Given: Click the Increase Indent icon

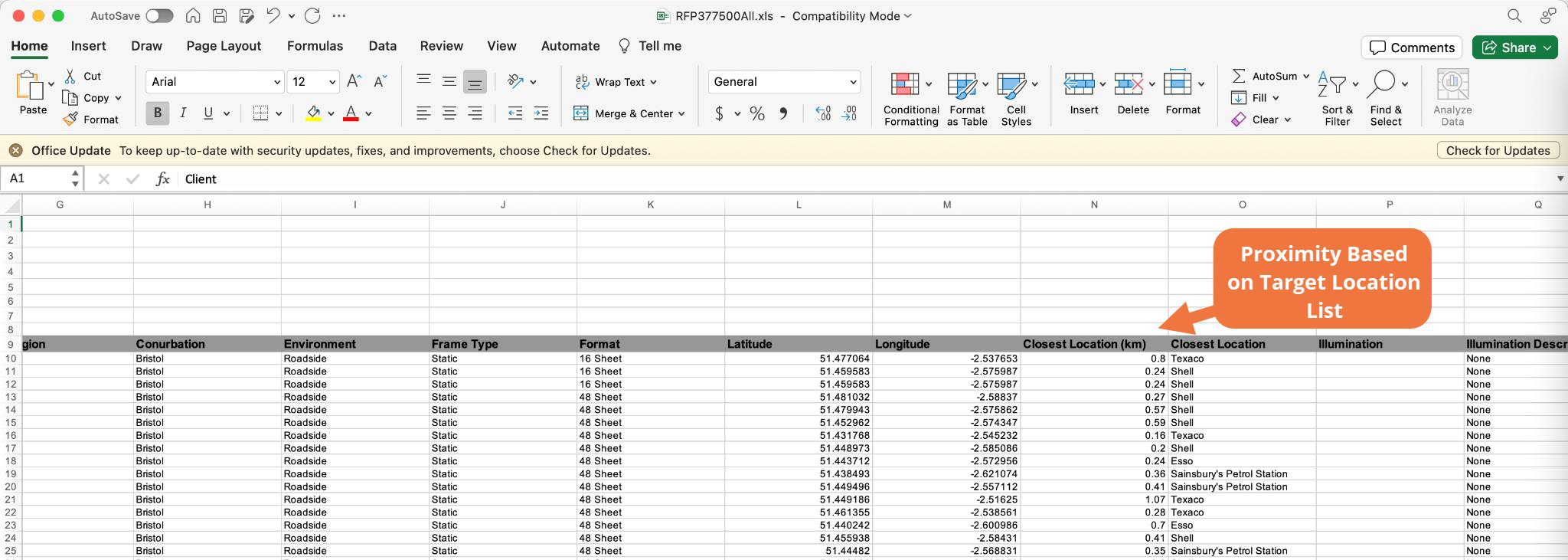Looking at the screenshot, I should coord(541,113).
